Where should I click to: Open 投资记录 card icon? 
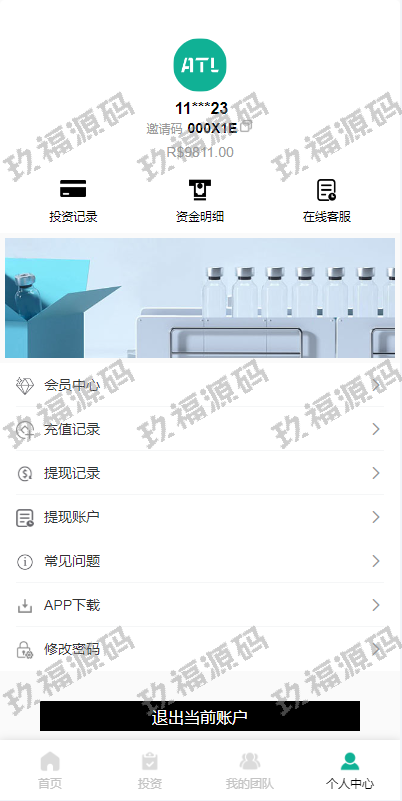(73, 189)
